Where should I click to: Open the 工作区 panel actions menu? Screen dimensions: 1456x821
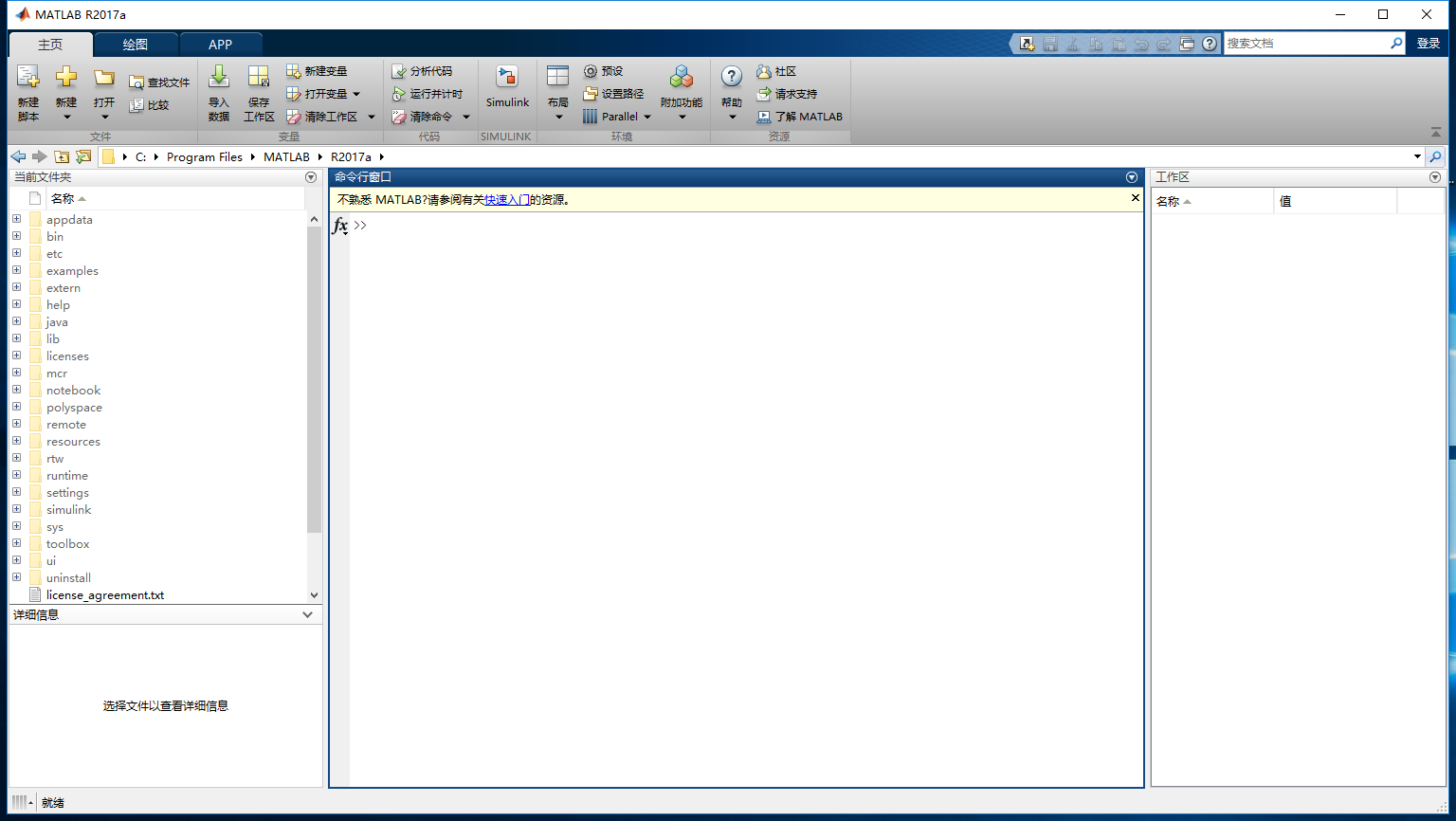pyautogui.click(x=1434, y=177)
